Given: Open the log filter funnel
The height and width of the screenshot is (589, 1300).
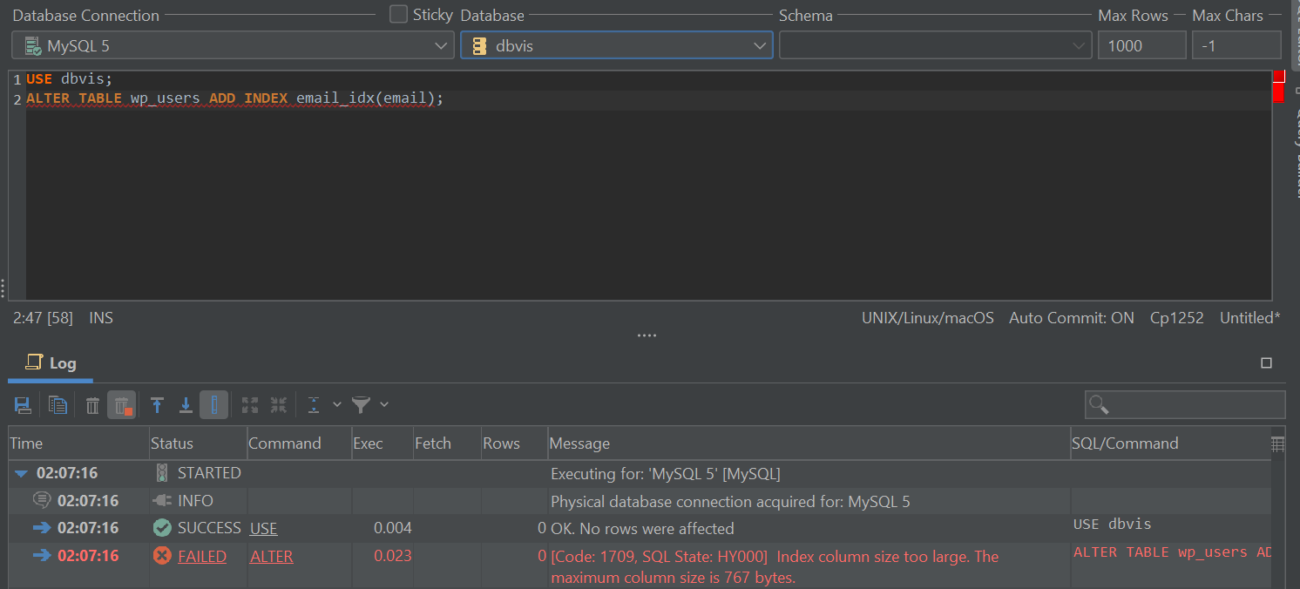Looking at the screenshot, I should [x=360, y=404].
